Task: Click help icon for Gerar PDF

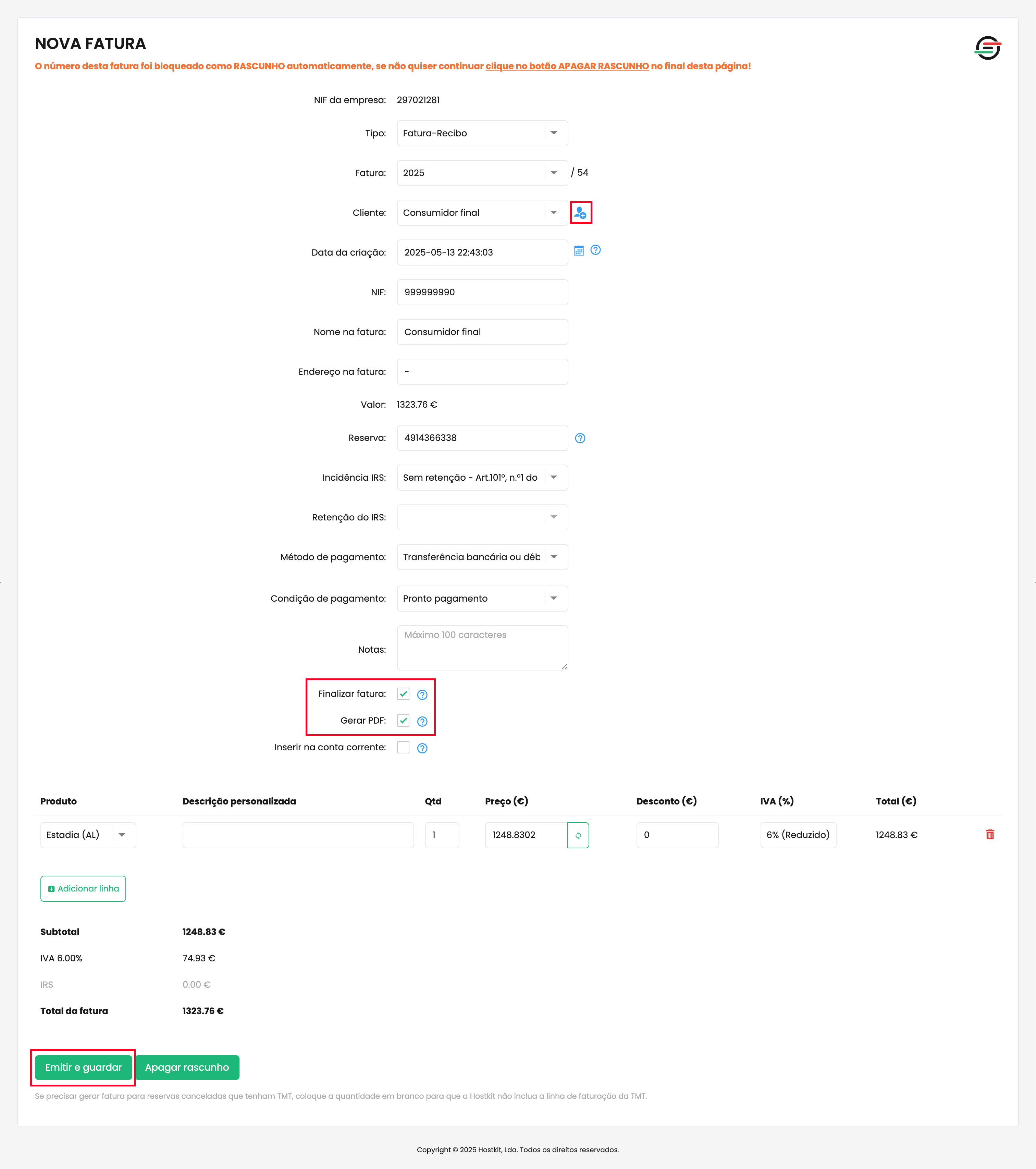Action: [x=422, y=721]
